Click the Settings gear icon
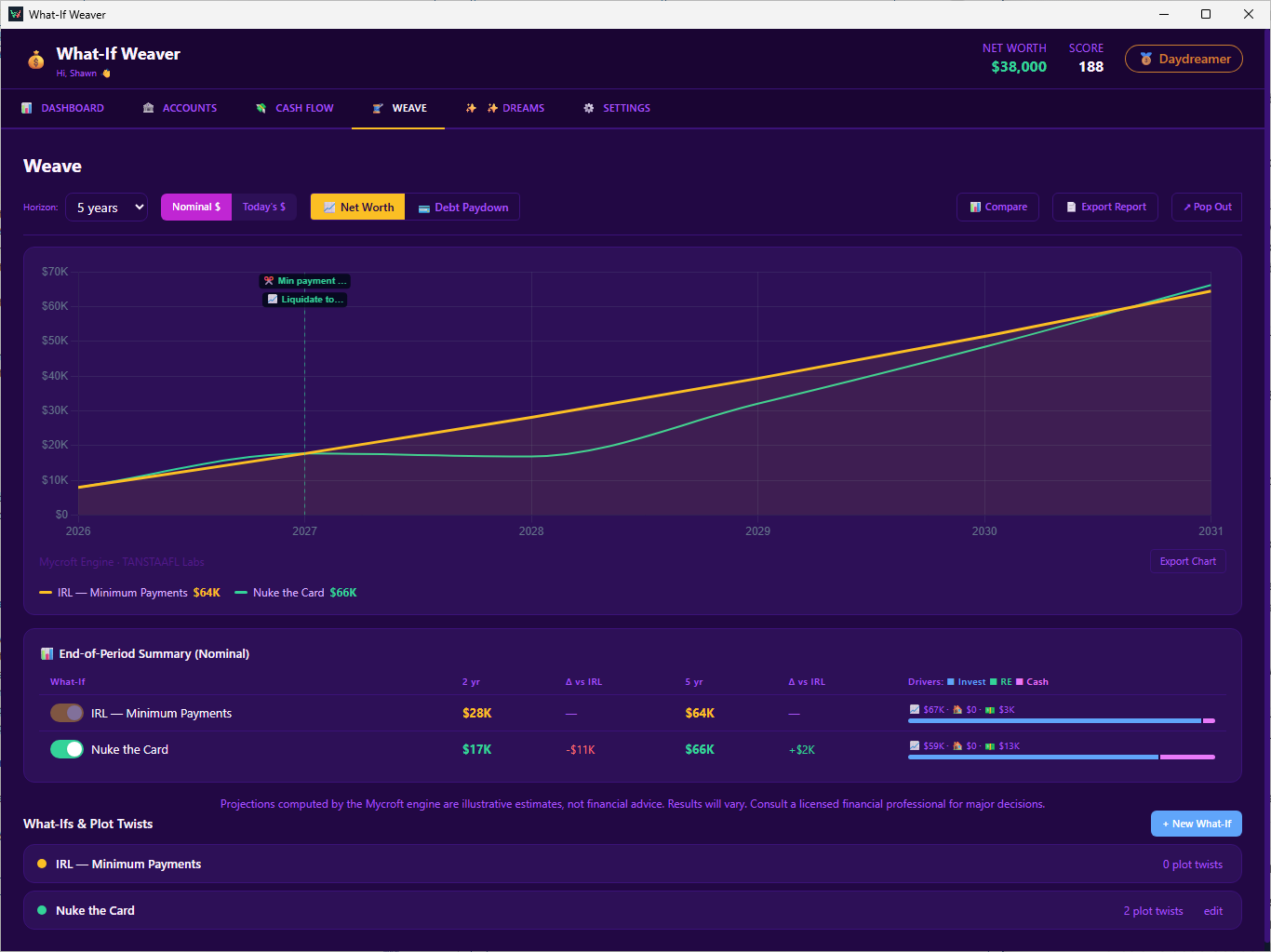The width and height of the screenshot is (1271, 952). 589,108
